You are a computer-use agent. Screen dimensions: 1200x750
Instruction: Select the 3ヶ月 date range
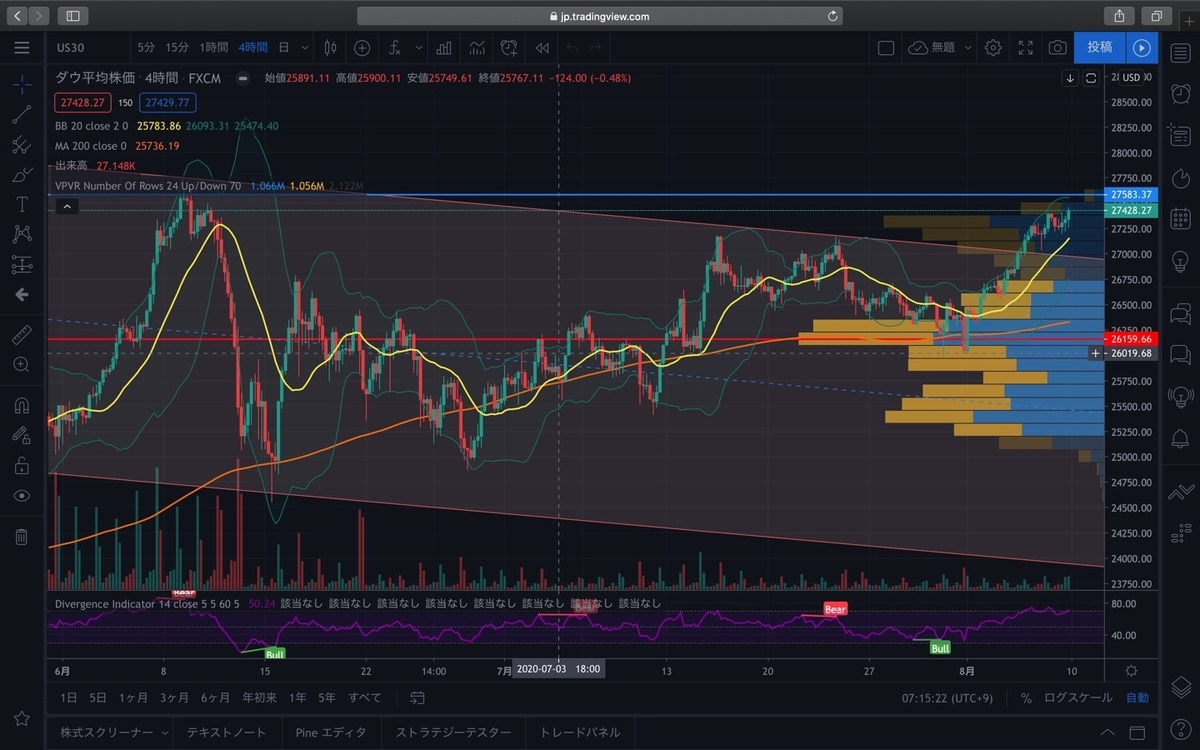click(173, 698)
